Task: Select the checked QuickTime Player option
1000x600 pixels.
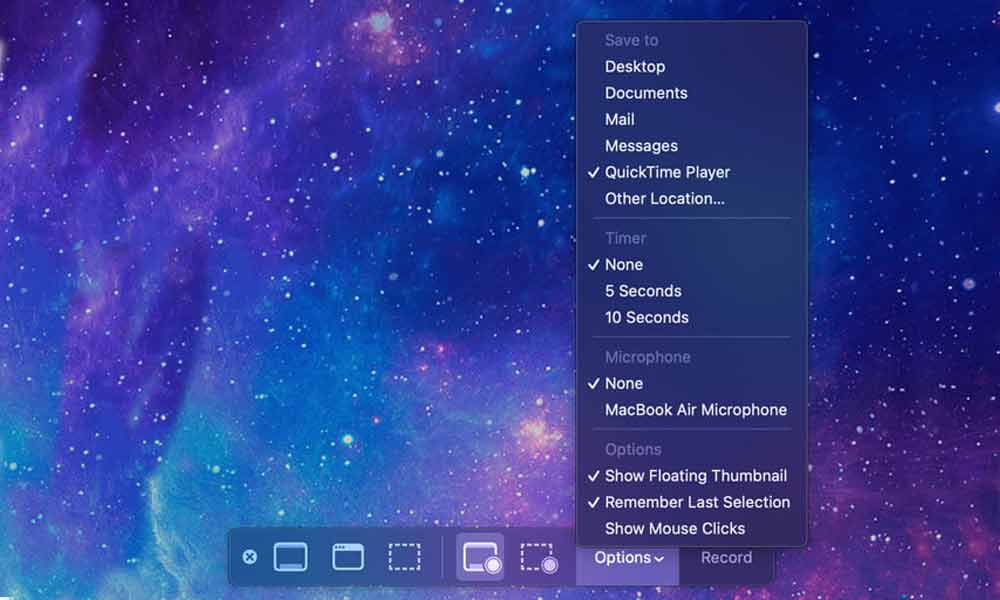Action: [667, 172]
